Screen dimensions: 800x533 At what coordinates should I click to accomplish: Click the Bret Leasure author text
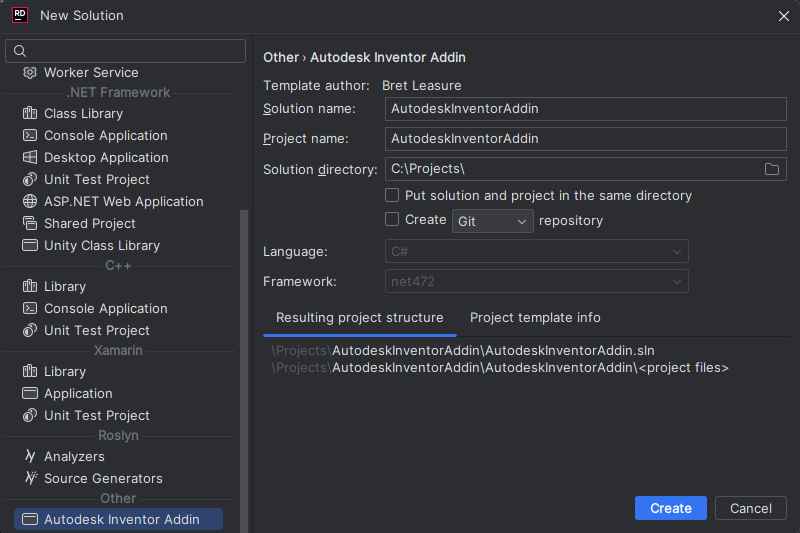421,85
